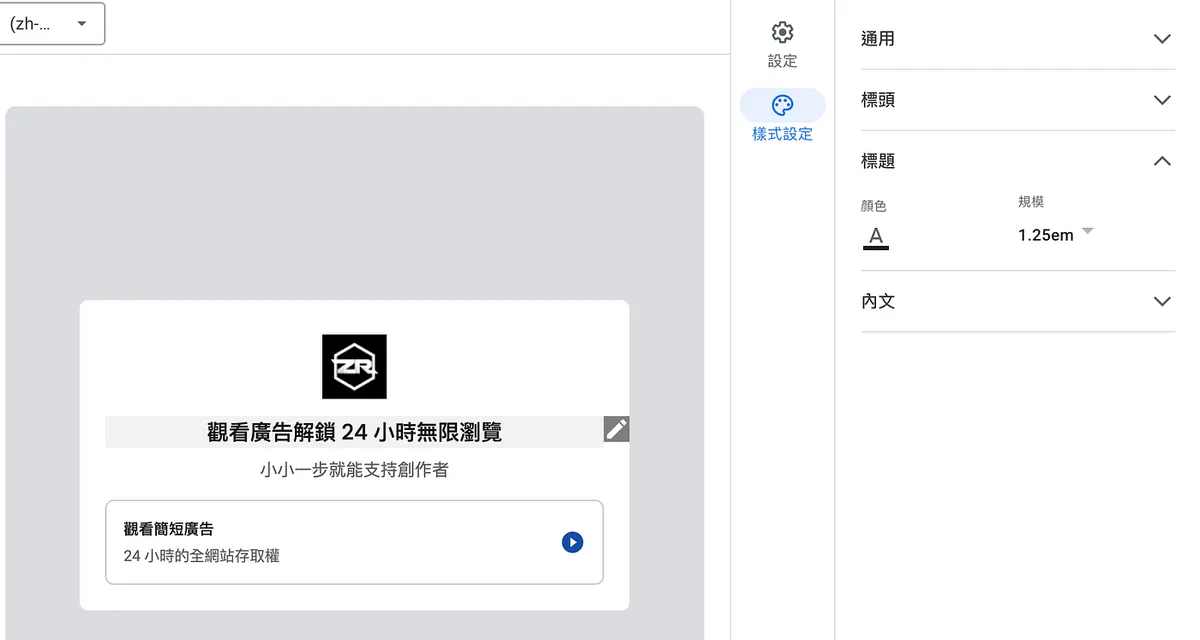The height and width of the screenshot is (640, 1200).
Task: Click the 24 小時的全網站存取權 description text
Action: pos(201,555)
